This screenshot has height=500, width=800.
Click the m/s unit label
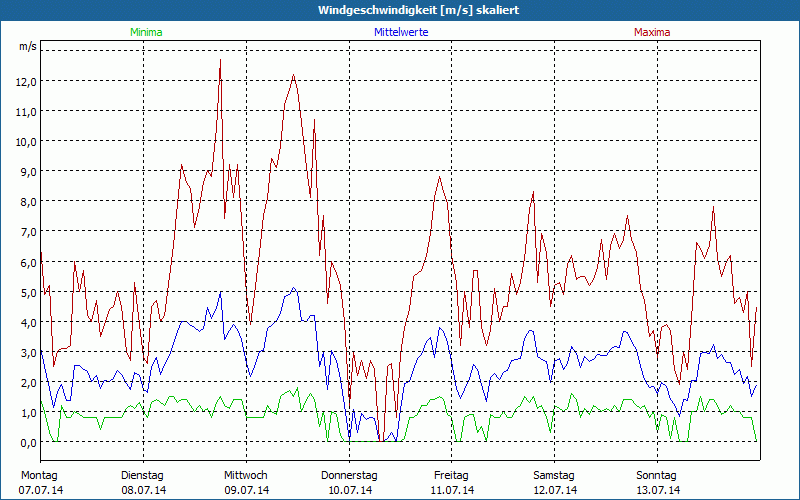tap(27, 47)
